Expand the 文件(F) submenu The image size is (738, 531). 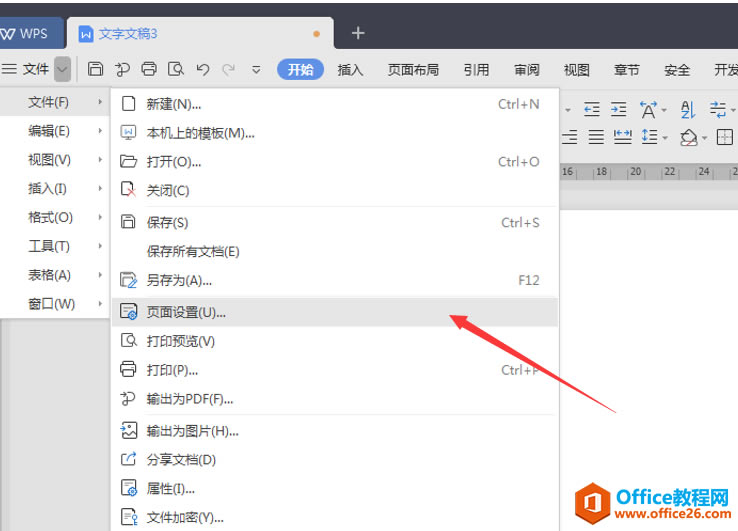point(55,102)
